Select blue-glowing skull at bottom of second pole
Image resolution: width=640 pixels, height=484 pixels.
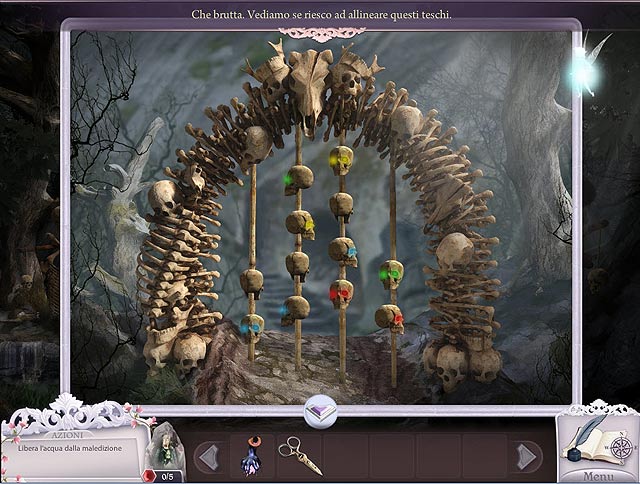[x=295, y=309]
